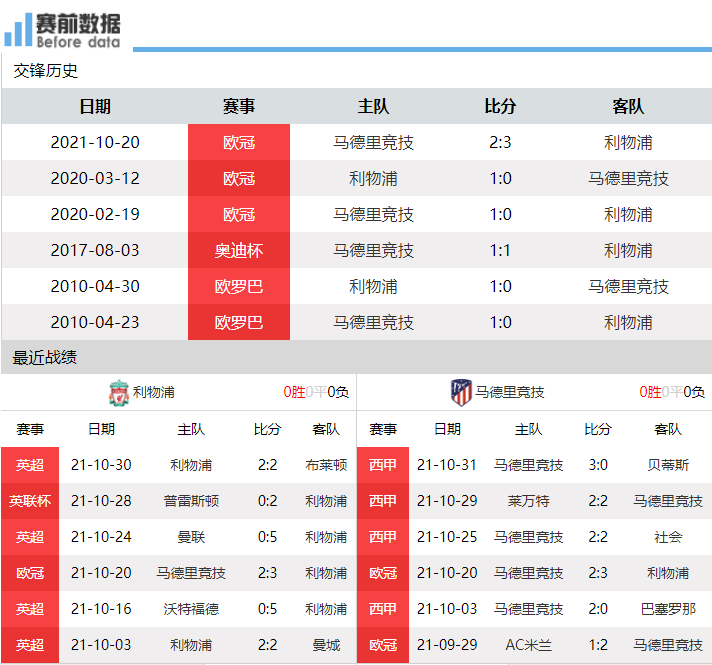Click the 社会 away team cell
This screenshot has height=665, width=712.
point(668,537)
